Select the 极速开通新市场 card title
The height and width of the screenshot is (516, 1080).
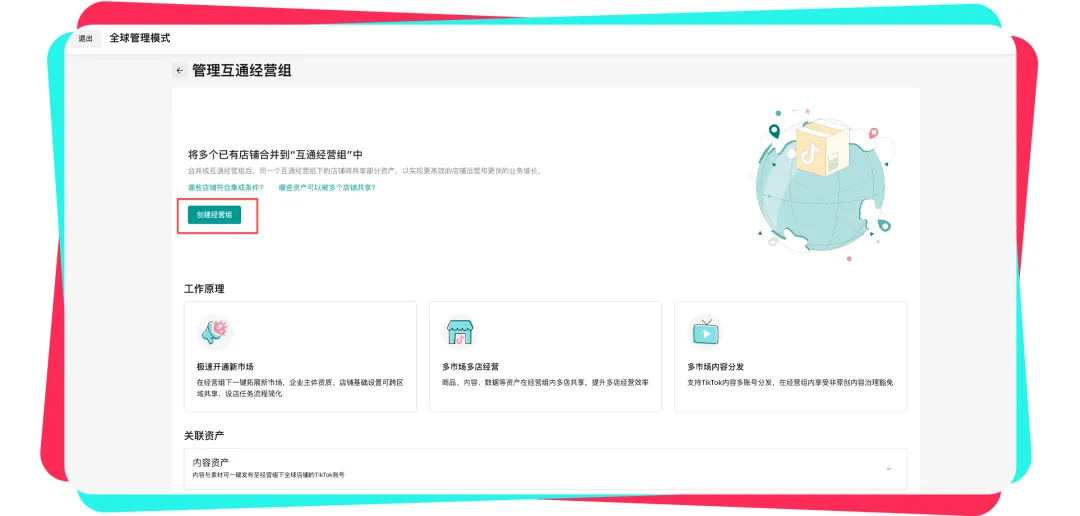(x=225, y=367)
